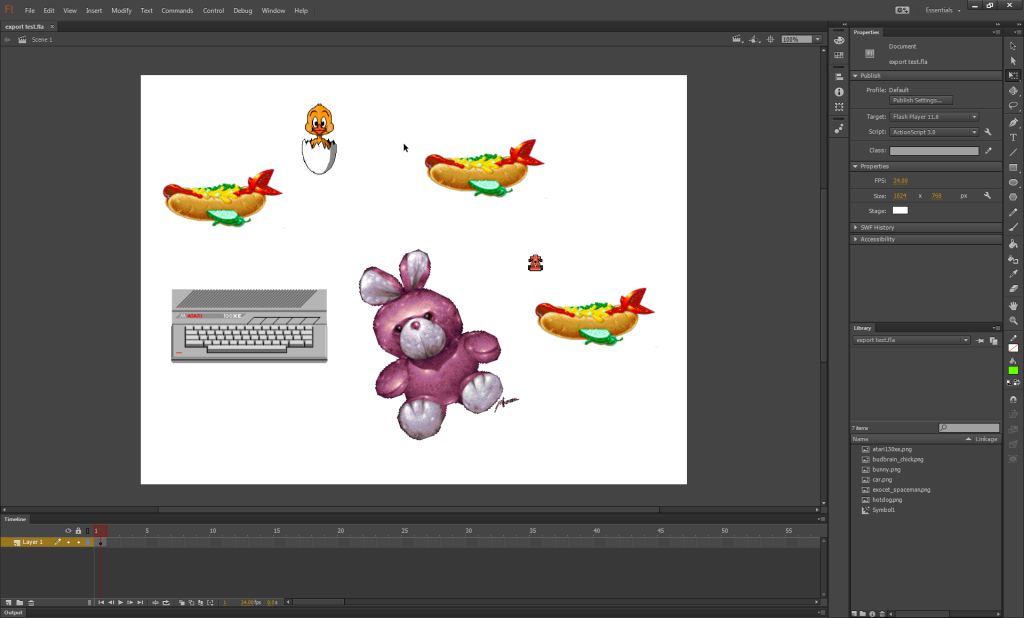Delete layer using the timeline trash icon
This screenshot has width=1024, height=618.
31,602
